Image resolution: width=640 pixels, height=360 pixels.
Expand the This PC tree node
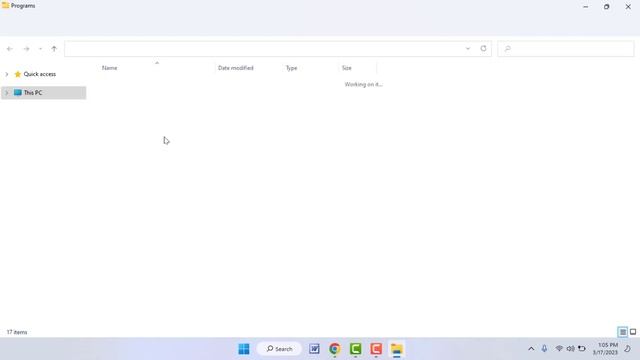(7, 93)
